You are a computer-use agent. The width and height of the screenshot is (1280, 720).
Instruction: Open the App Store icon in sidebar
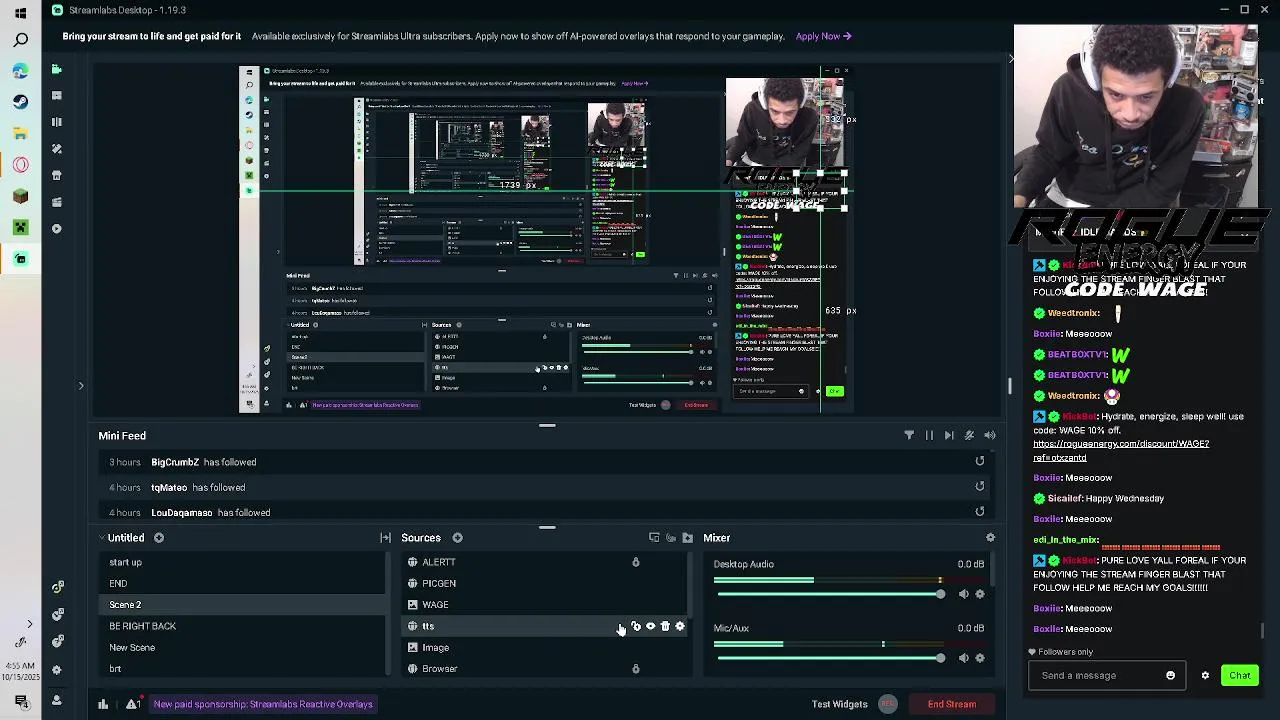pos(57,175)
